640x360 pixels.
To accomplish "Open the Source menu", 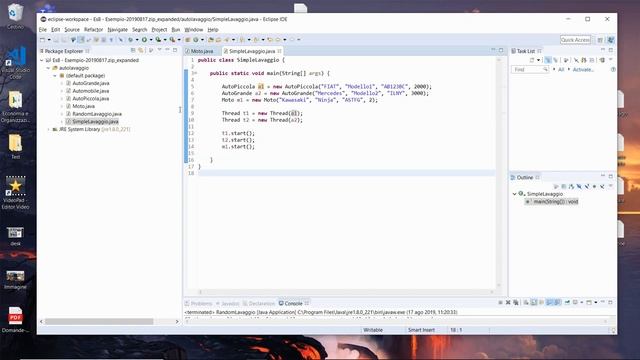I will (x=72, y=30).
